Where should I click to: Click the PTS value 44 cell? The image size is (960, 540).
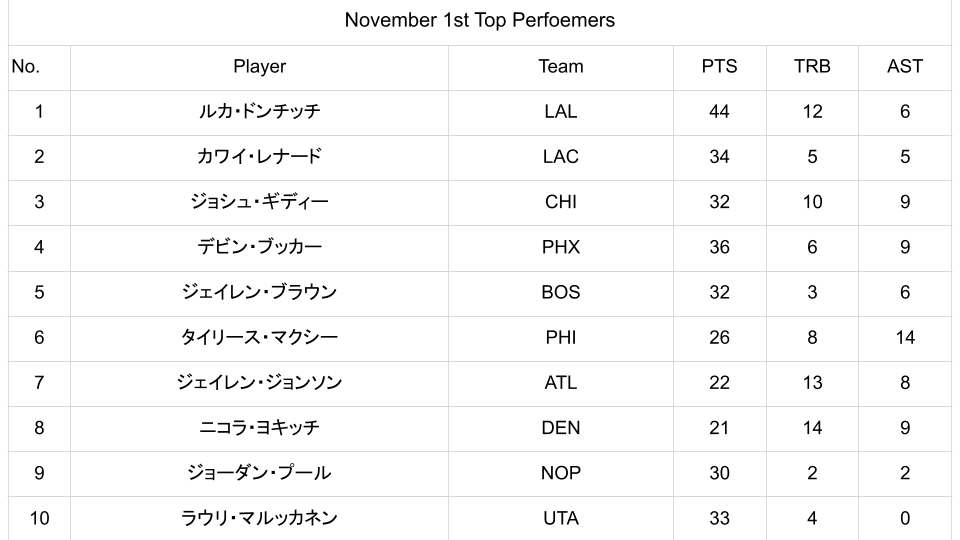pyautogui.click(x=719, y=112)
